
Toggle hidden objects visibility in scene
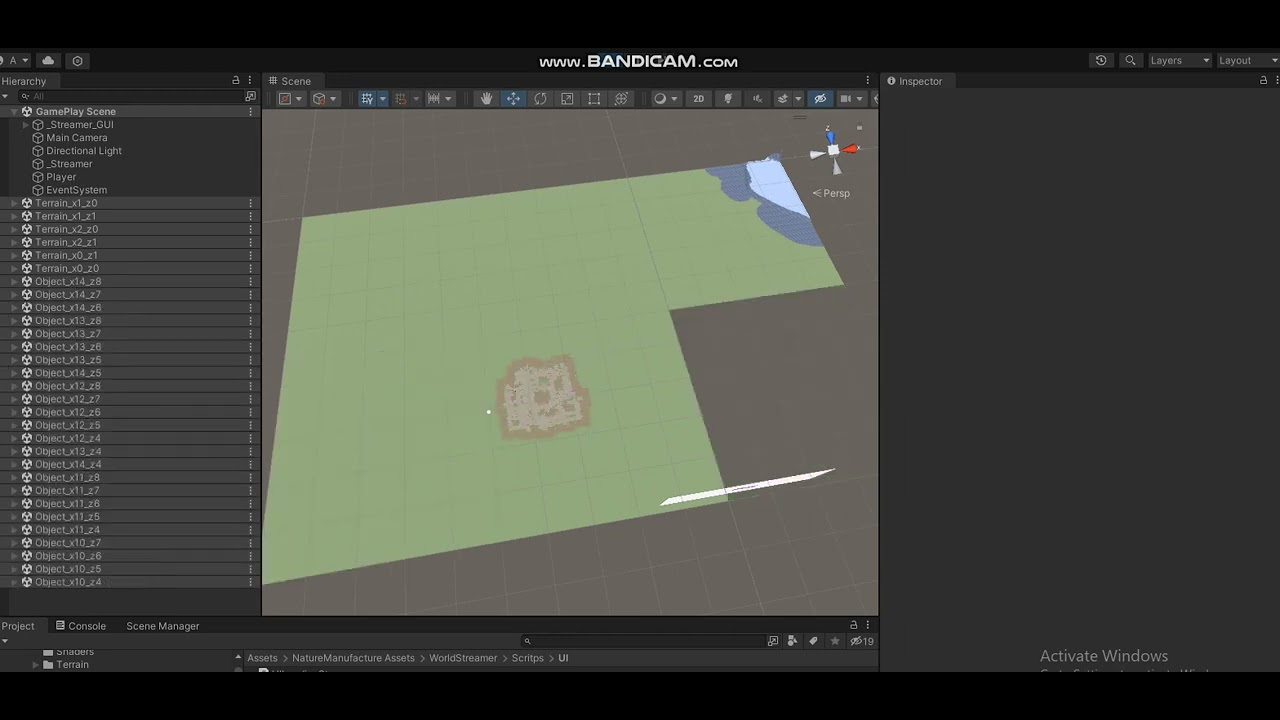tap(820, 99)
